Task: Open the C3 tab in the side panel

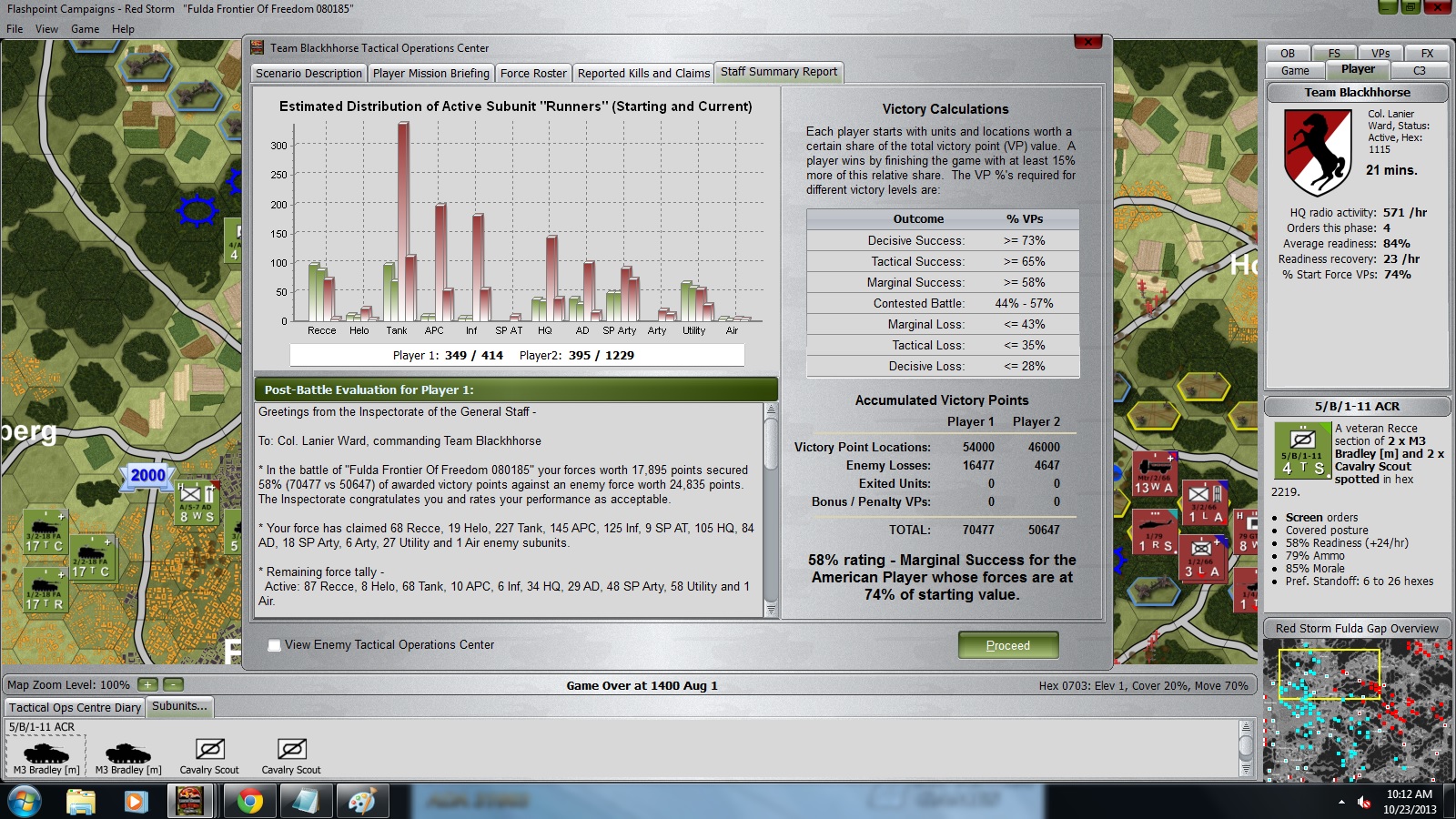Action: (x=1420, y=71)
